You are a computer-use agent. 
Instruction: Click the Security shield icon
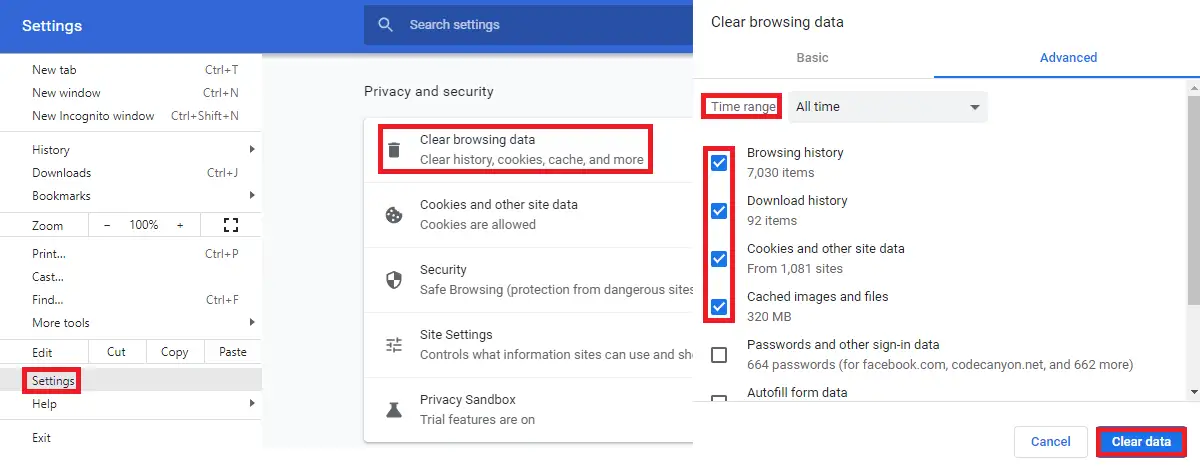(394, 280)
